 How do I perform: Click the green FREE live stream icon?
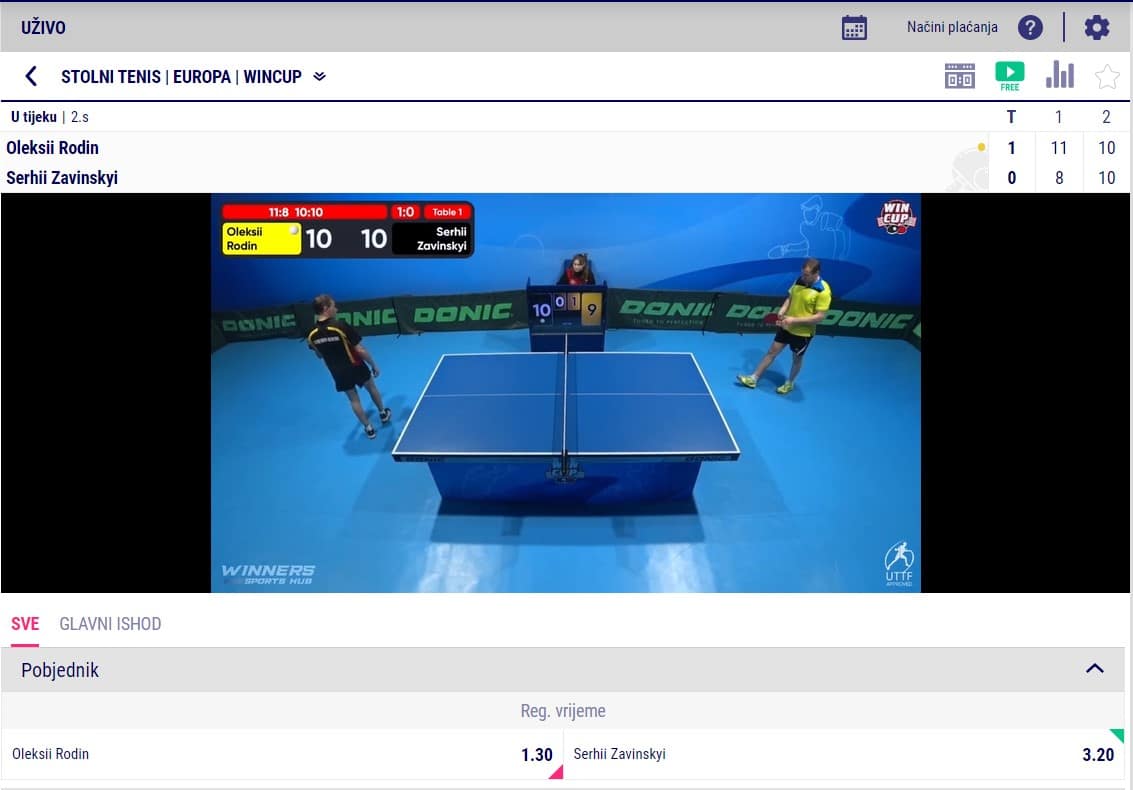(x=1009, y=76)
